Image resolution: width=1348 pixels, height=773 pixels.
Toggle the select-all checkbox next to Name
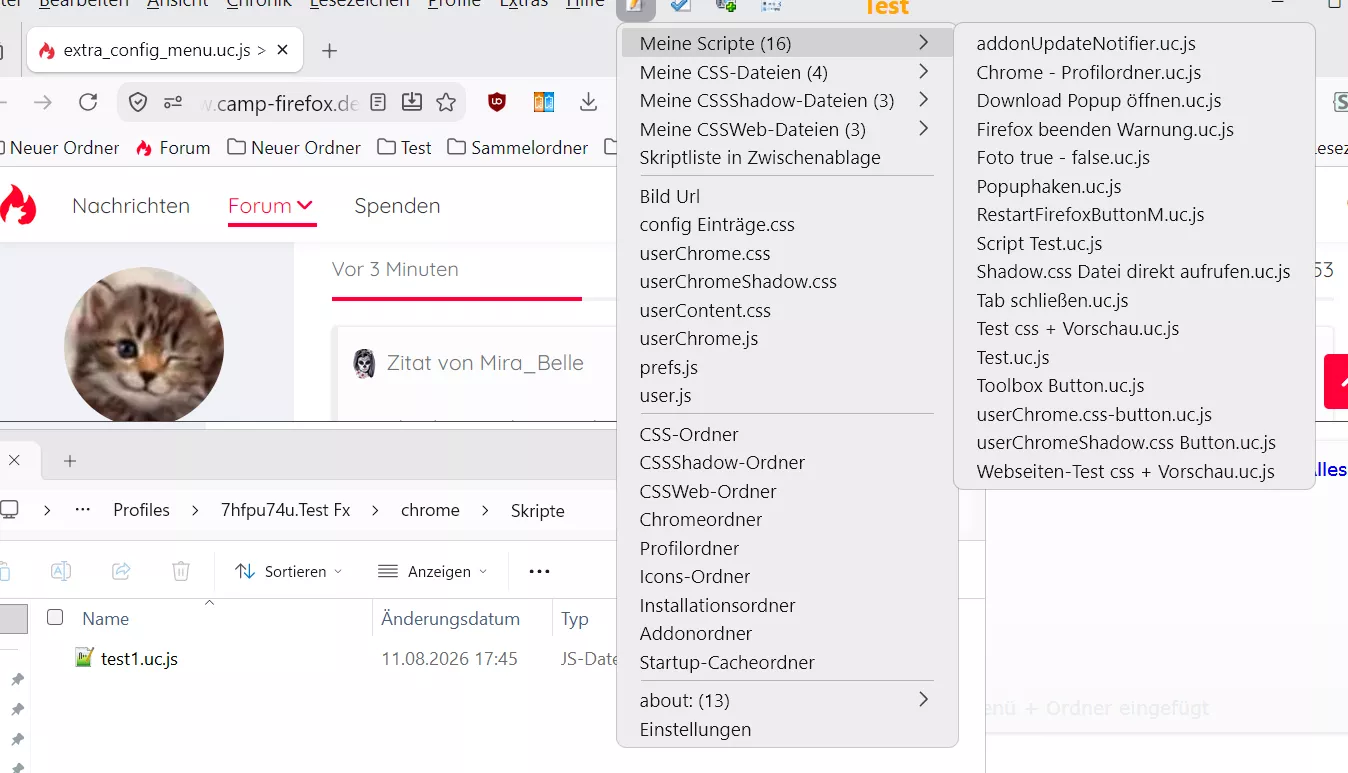tap(55, 617)
